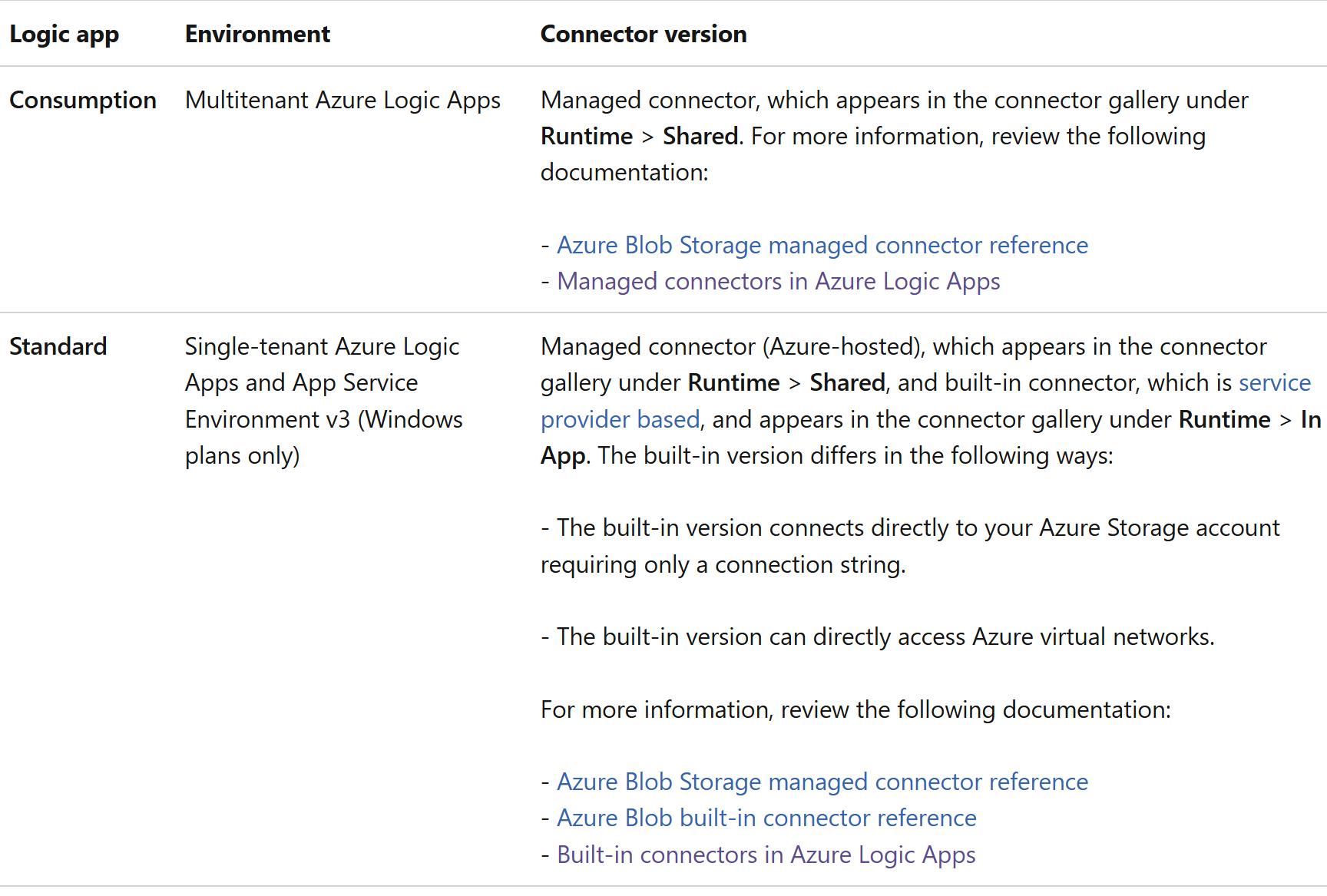Click 'requiring only a connection string' text
Viewport: 1327px width, 896px height.
pos(723,565)
